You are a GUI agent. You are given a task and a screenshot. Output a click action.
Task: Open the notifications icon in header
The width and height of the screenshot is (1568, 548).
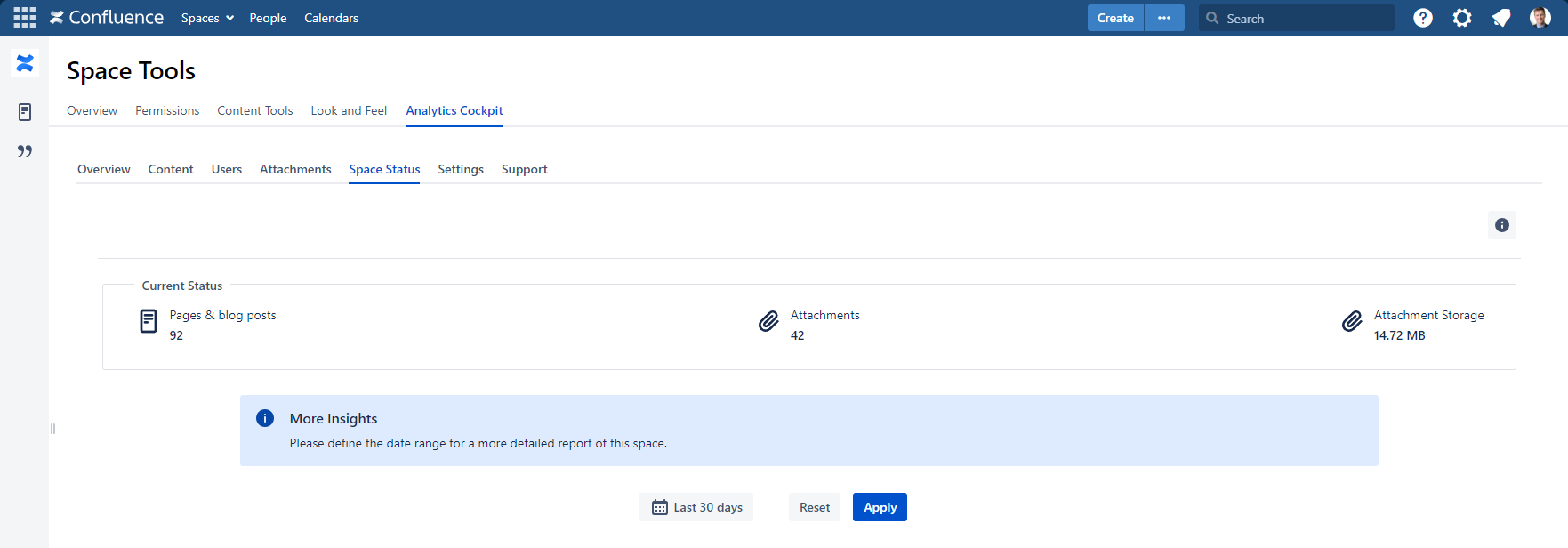[1501, 18]
